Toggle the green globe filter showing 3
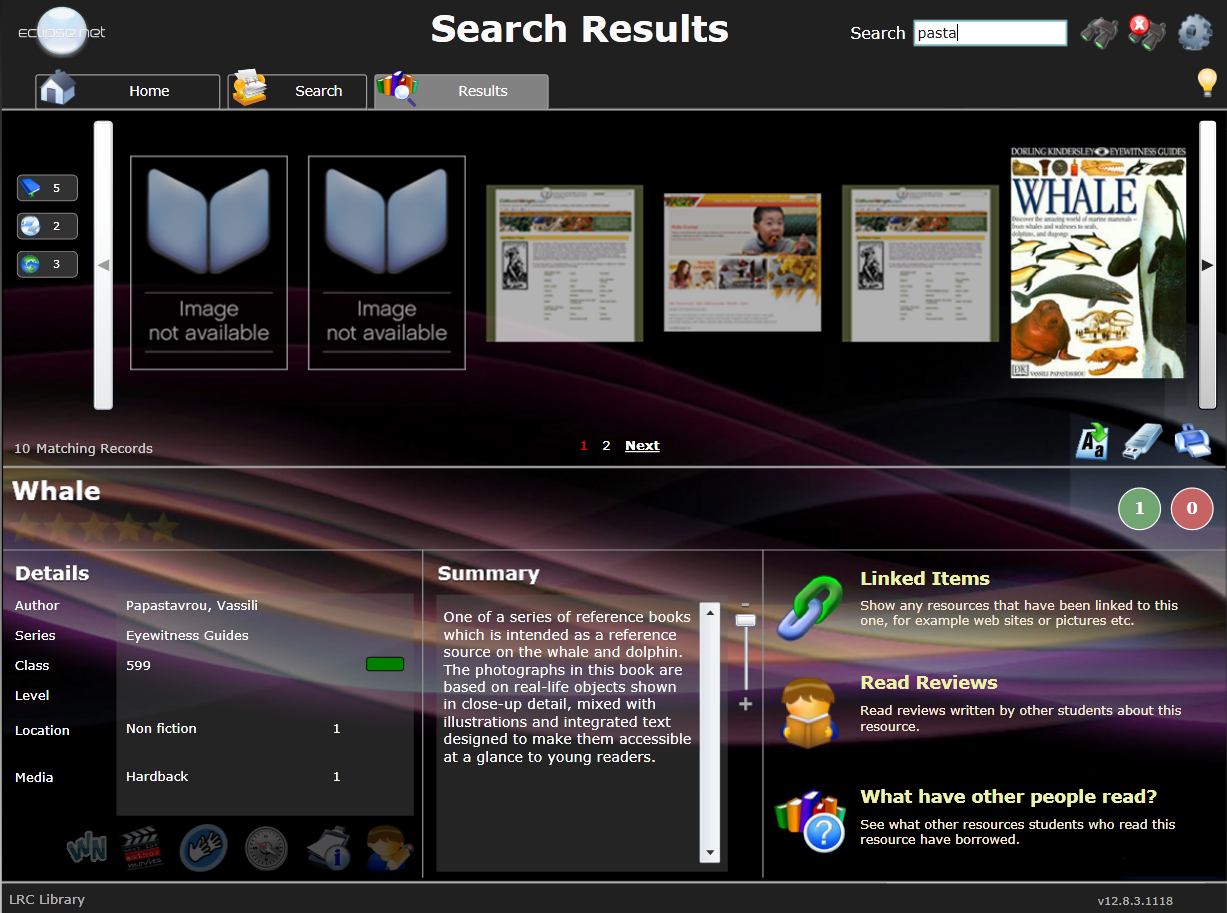The height and width of the screenshot is (913, 1227). tap(47, 265)
